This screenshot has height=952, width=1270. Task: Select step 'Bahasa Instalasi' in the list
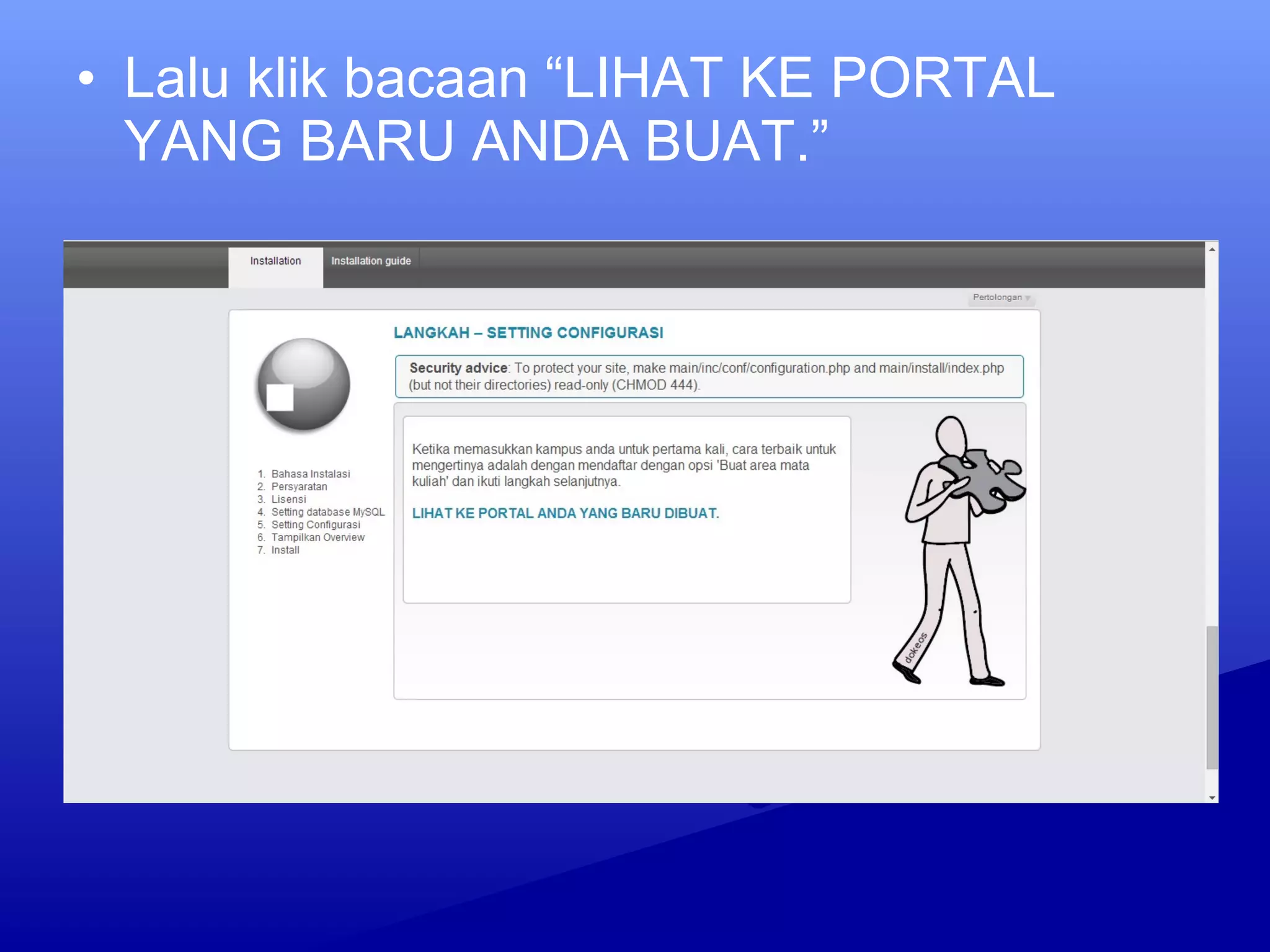[311, 474]
